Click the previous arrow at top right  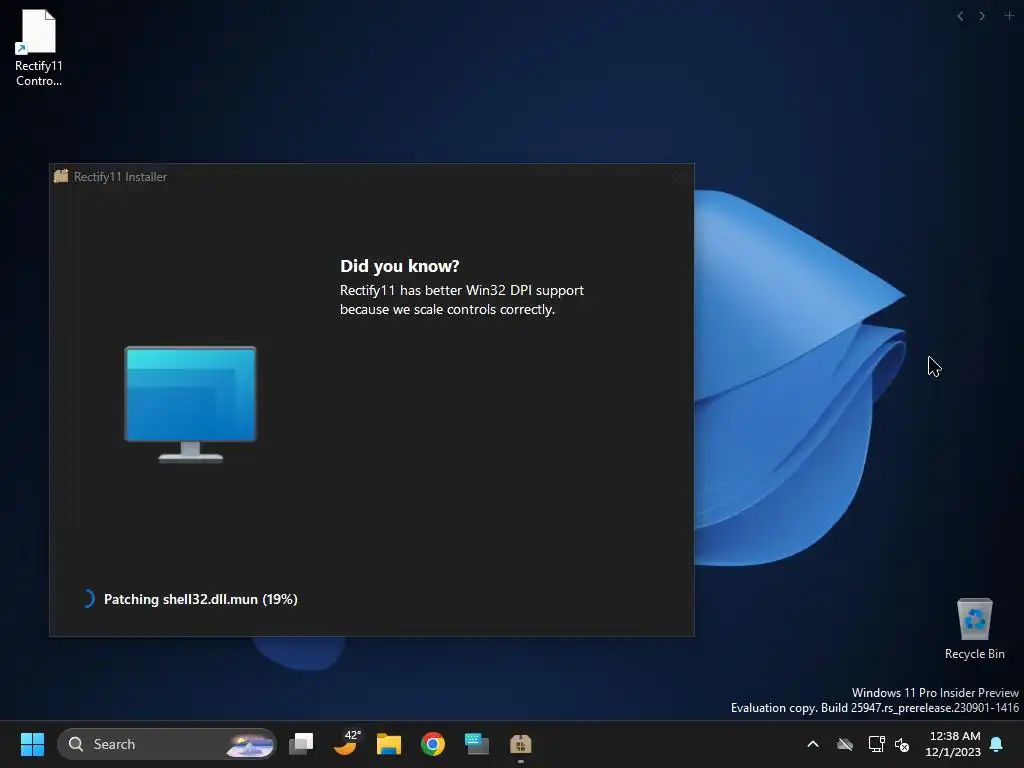pyautogui.click(x=960, y=16)
